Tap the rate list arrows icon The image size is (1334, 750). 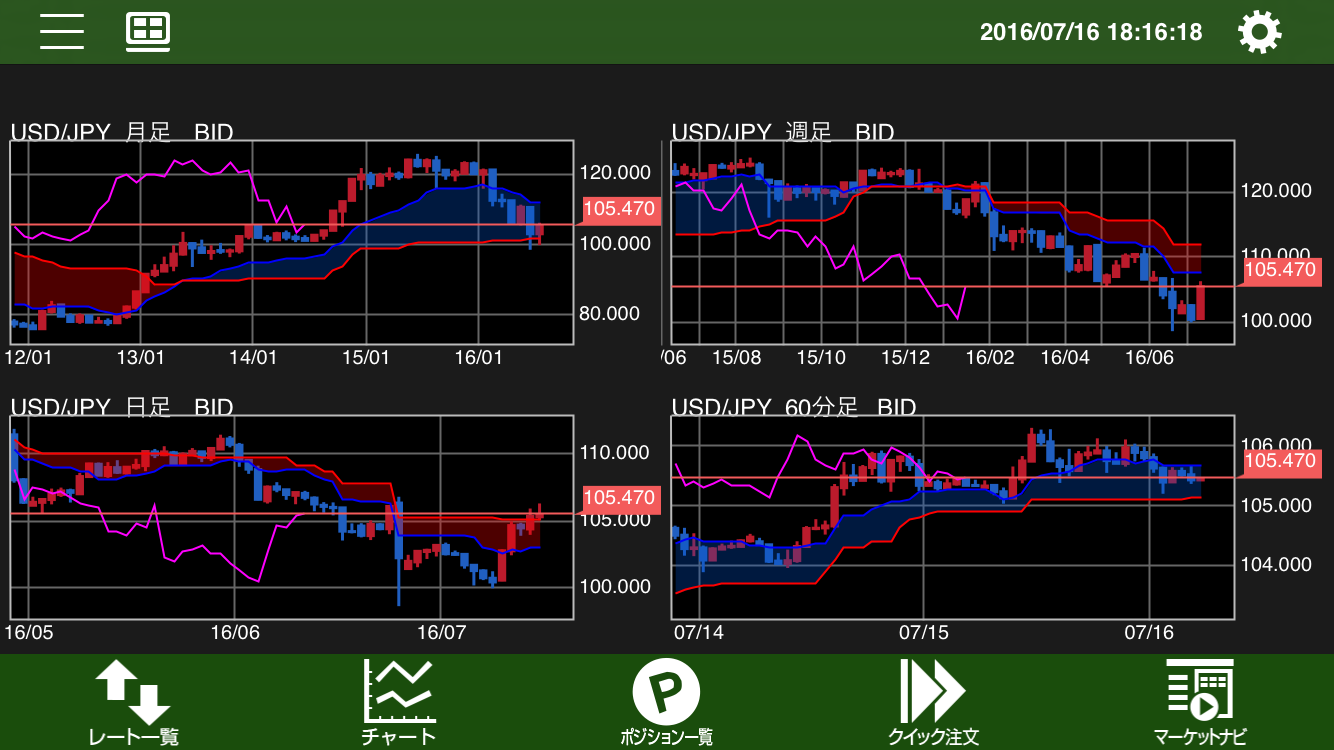(x=133, y=690)
